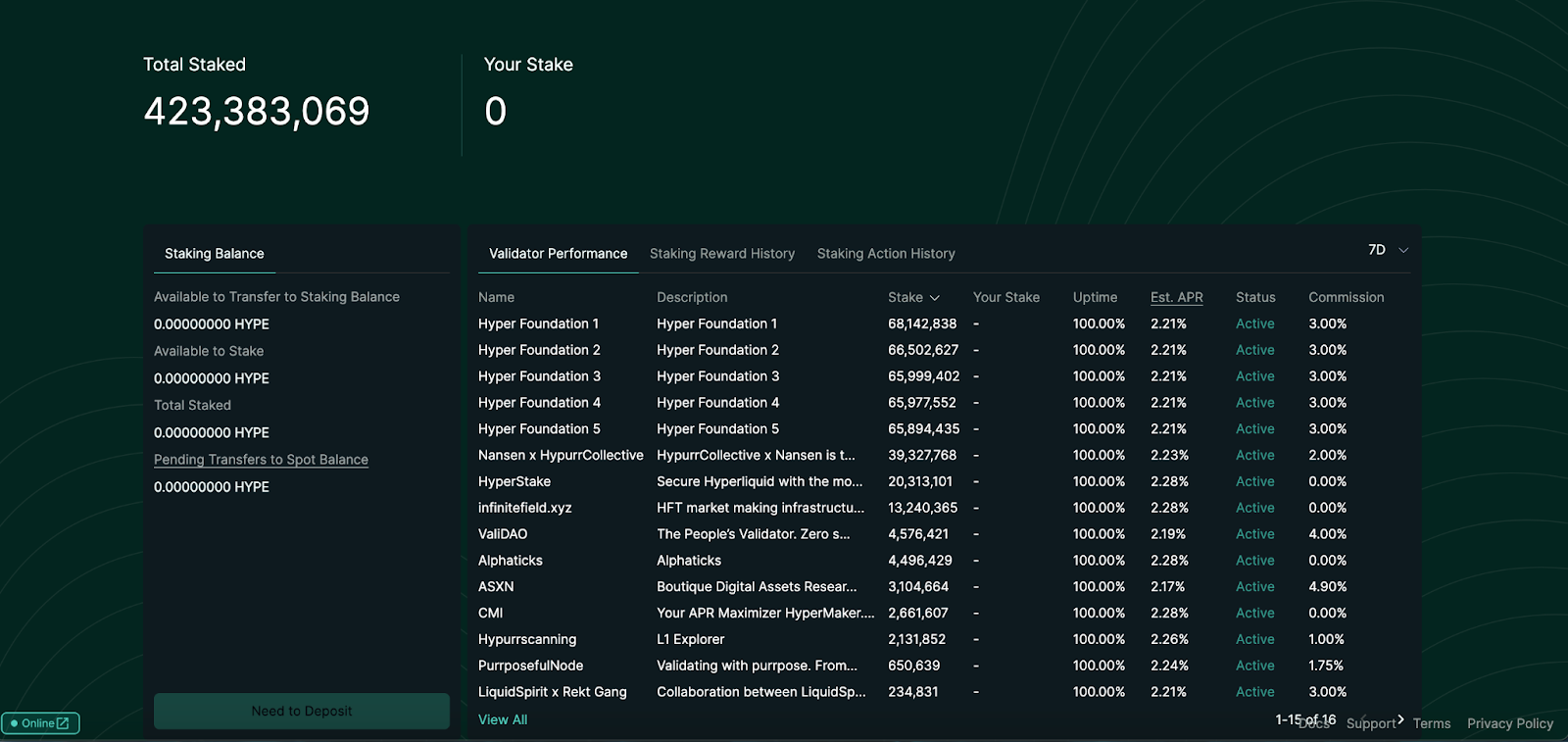Click the Est. APR column header
This screenshot has width=1568, height=742.
pos(1177,297)
